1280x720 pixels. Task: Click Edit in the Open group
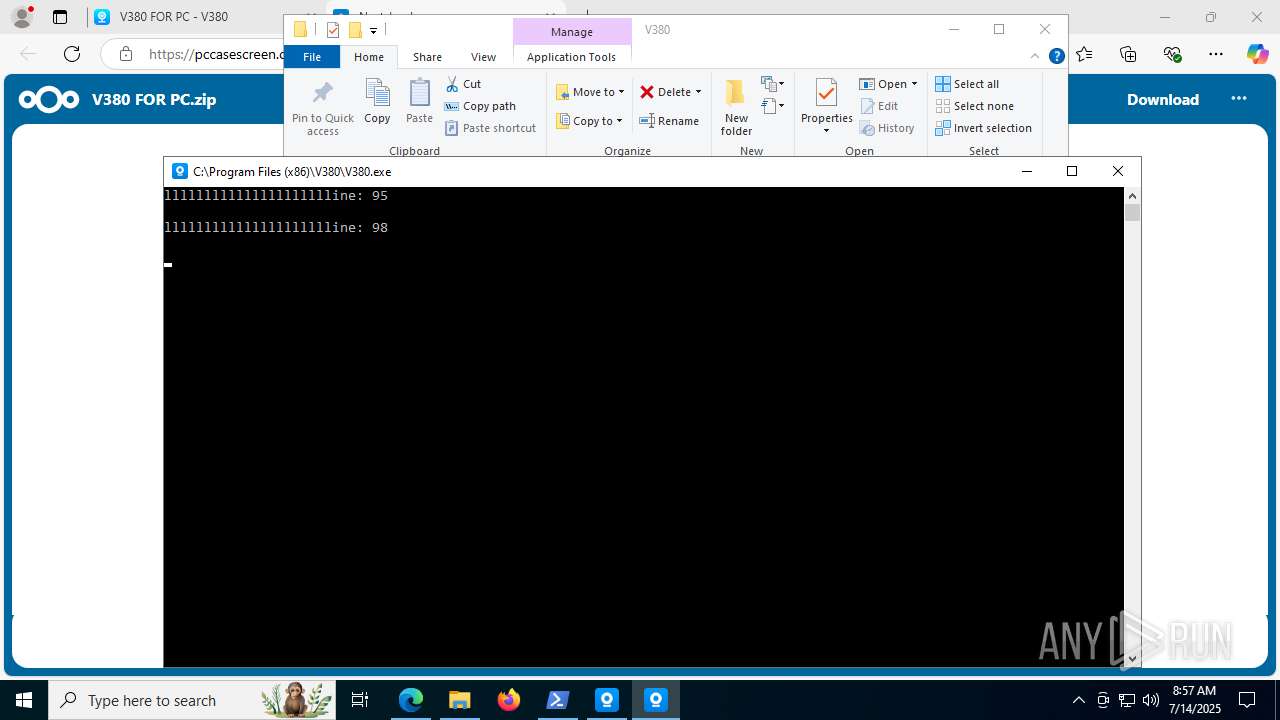pos(879,106)
